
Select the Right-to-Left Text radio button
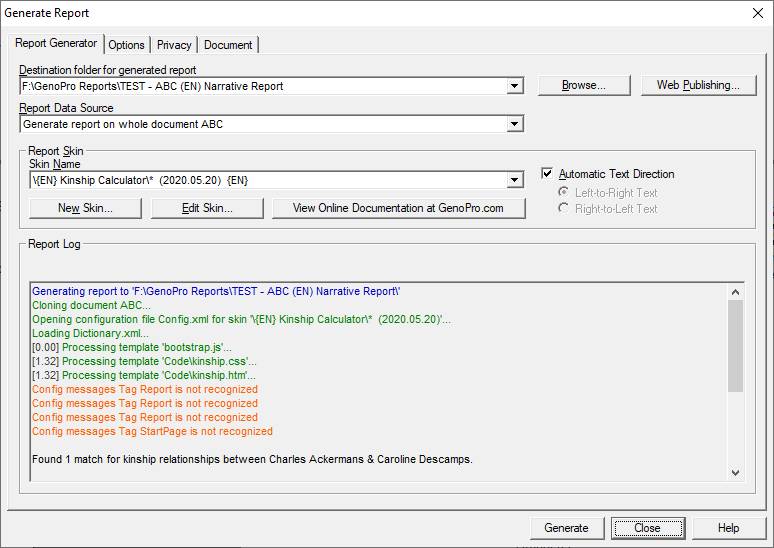[563, 208]
